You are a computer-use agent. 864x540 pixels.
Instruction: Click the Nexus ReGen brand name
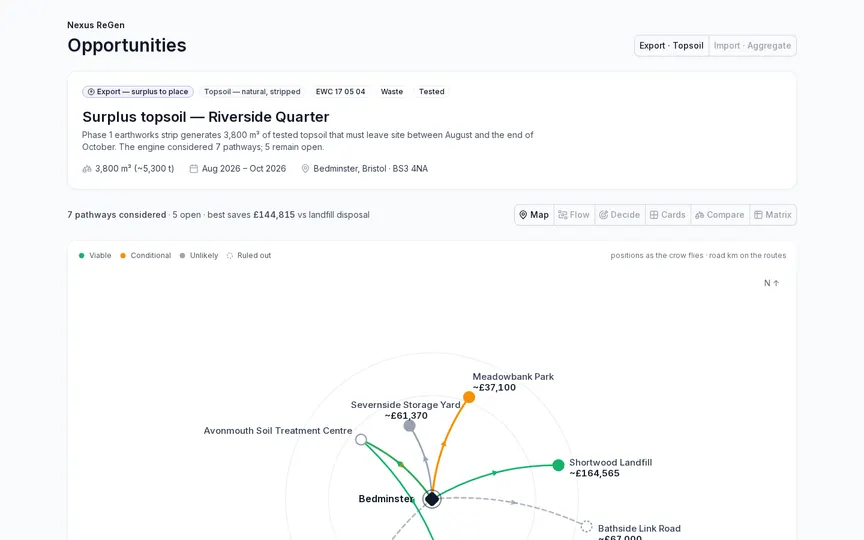click(x=96, y=25)
